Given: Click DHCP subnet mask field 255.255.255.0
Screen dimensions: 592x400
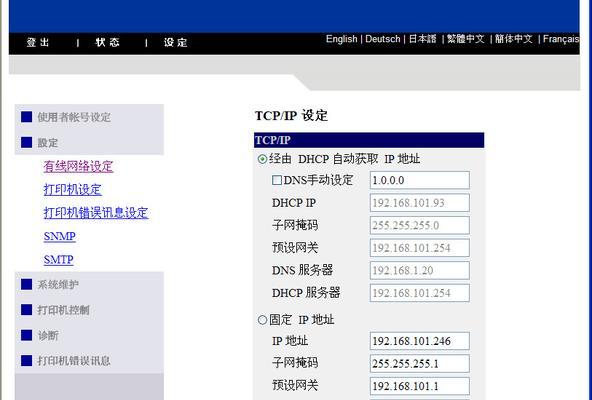Looking at the screenshot, I should 419,225.
